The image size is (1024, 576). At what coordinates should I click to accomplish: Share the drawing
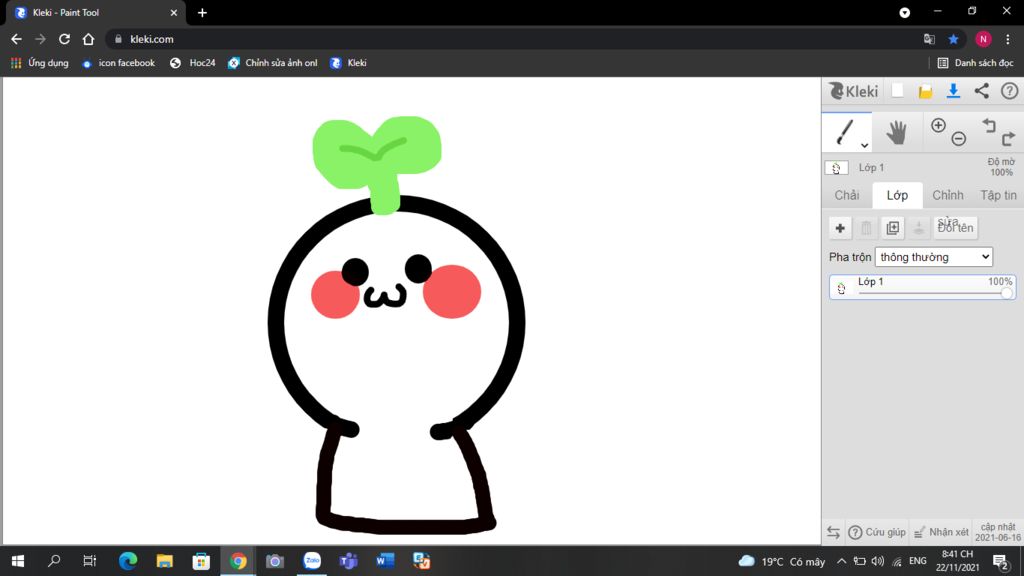(x=981, y=91)
